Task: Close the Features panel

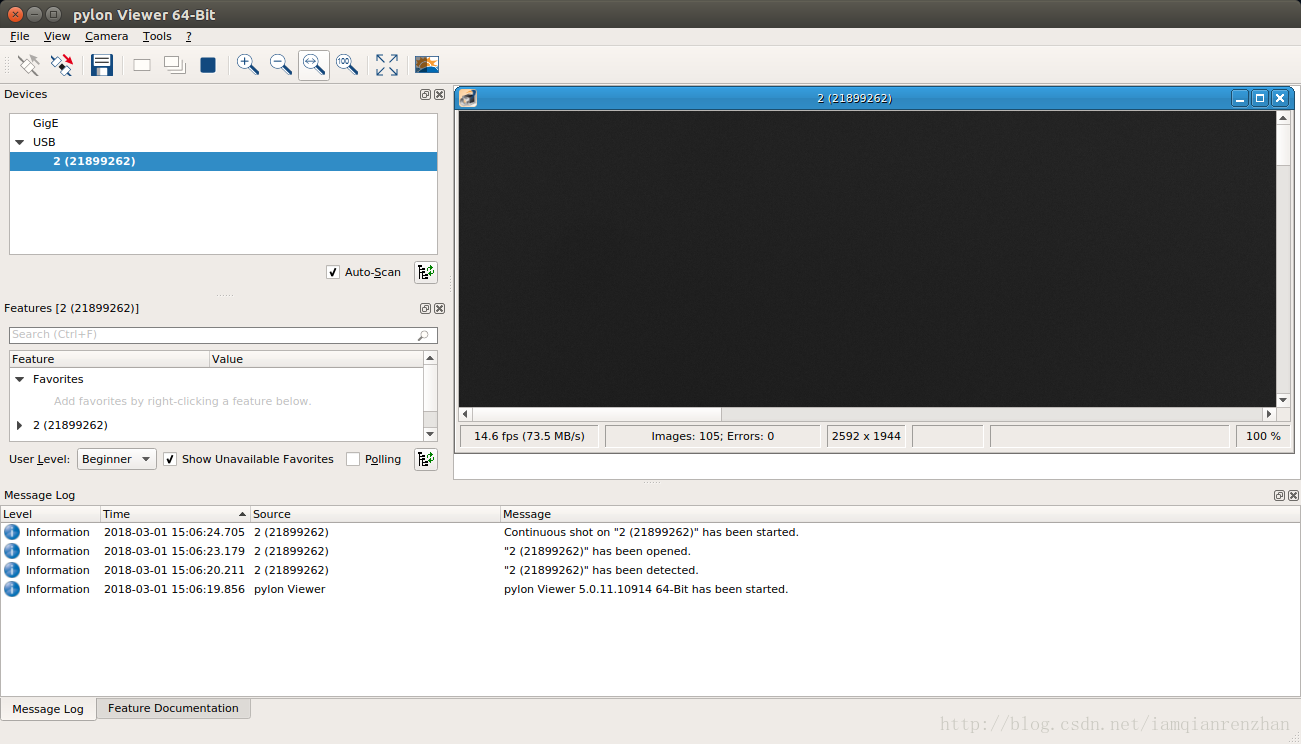Action: tap(439, 308)
